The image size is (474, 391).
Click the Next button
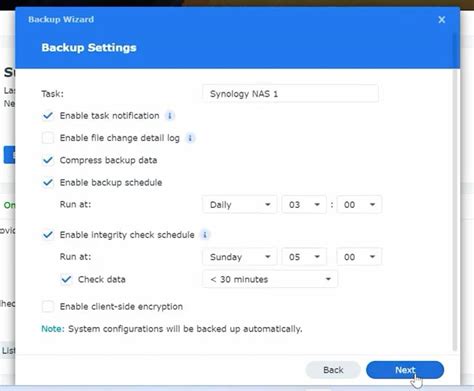[405, 370]
